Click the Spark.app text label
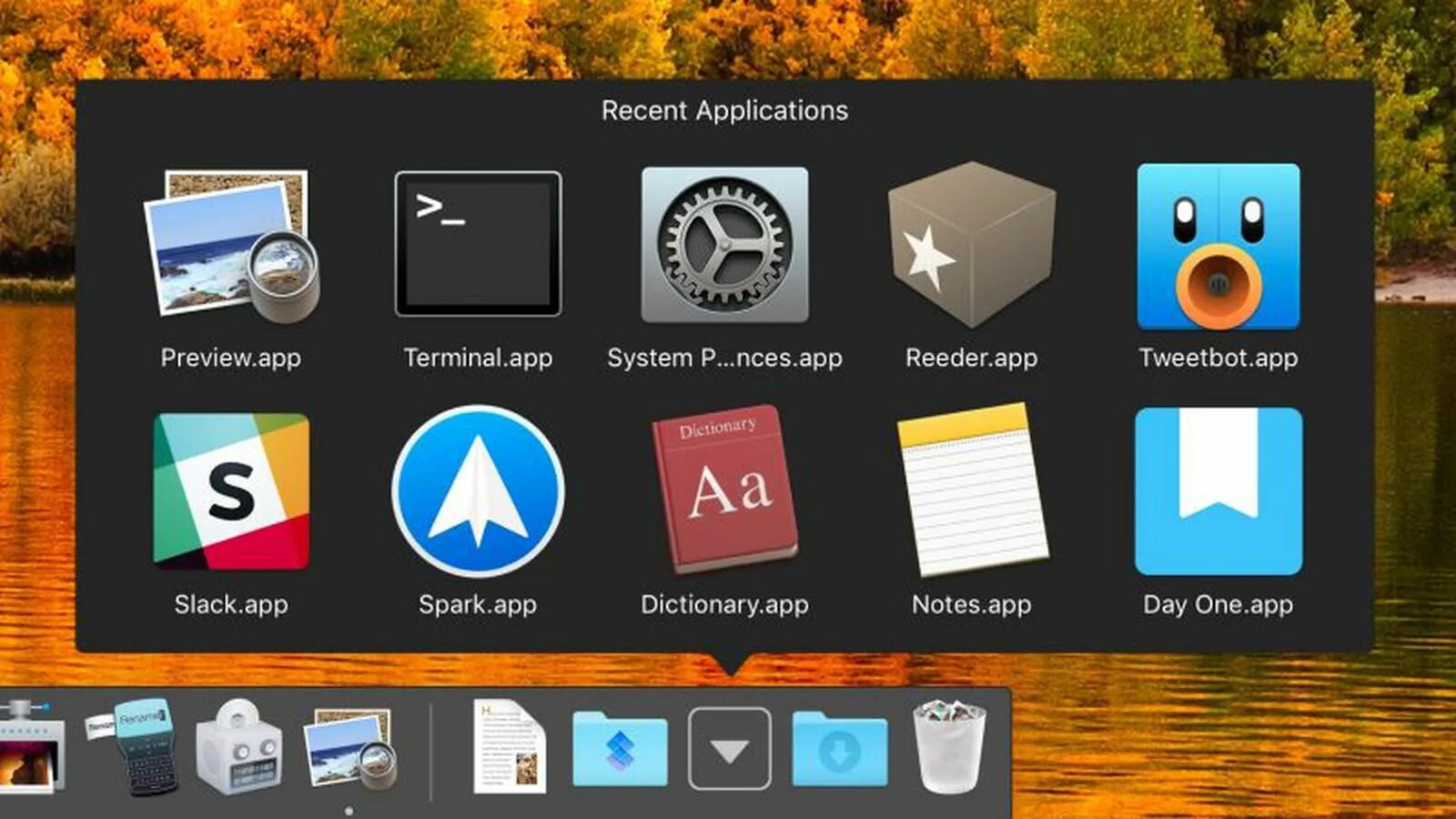Screen dimensions: 1456x819 (478, 604)
